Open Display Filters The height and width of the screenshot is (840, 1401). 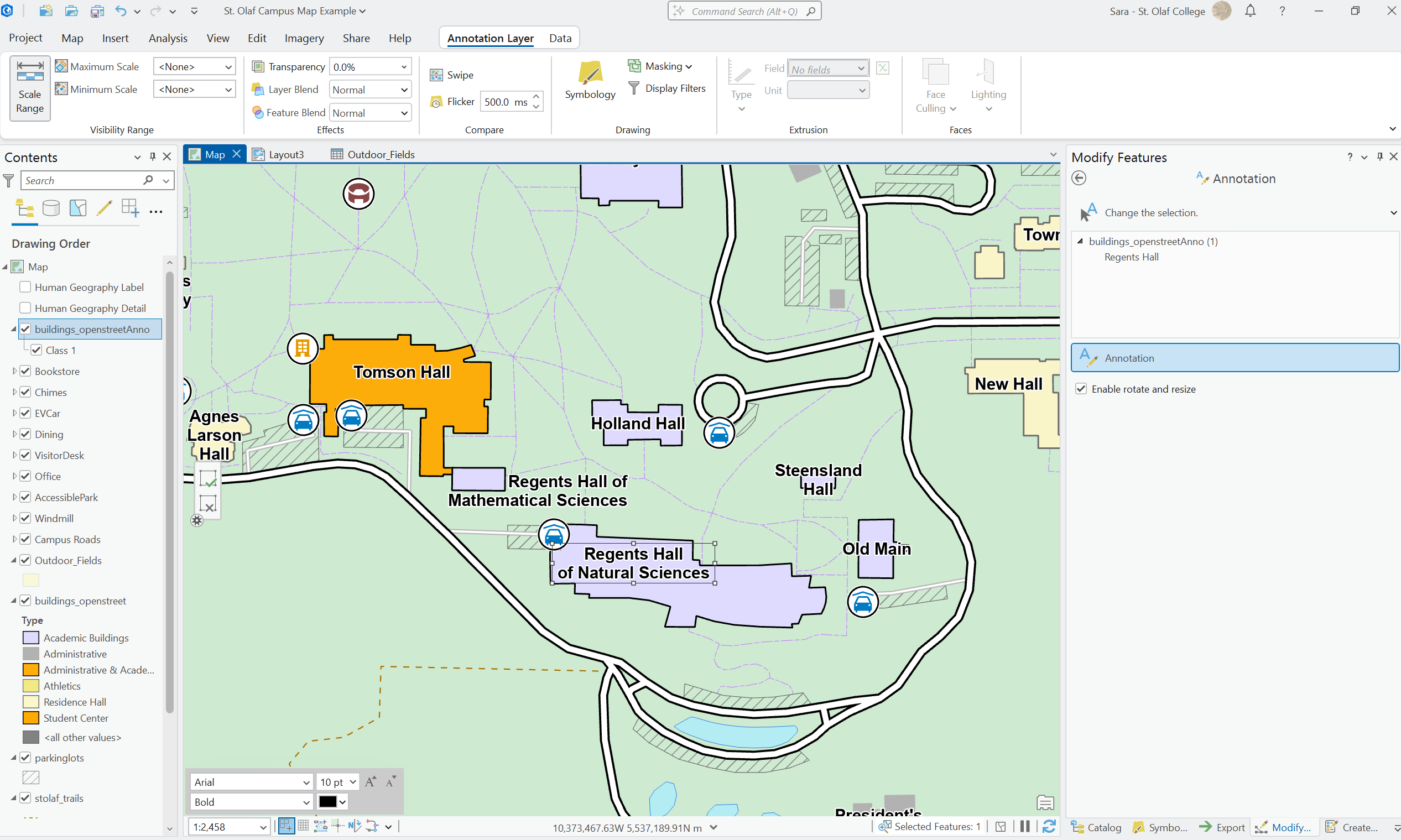[667, 88]
